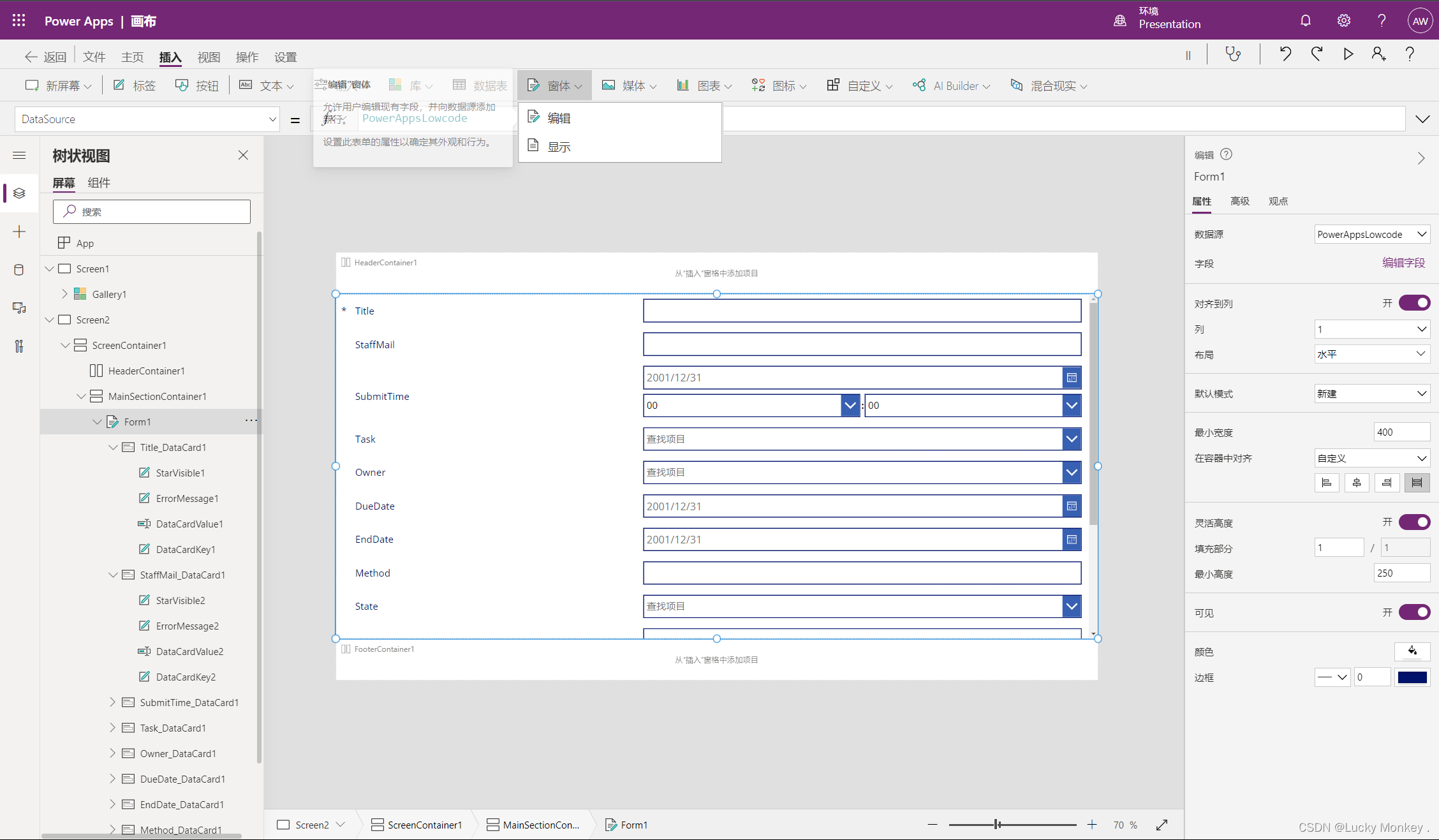
Task: Click center align icon in container alignment
Action: [1357, 483]
